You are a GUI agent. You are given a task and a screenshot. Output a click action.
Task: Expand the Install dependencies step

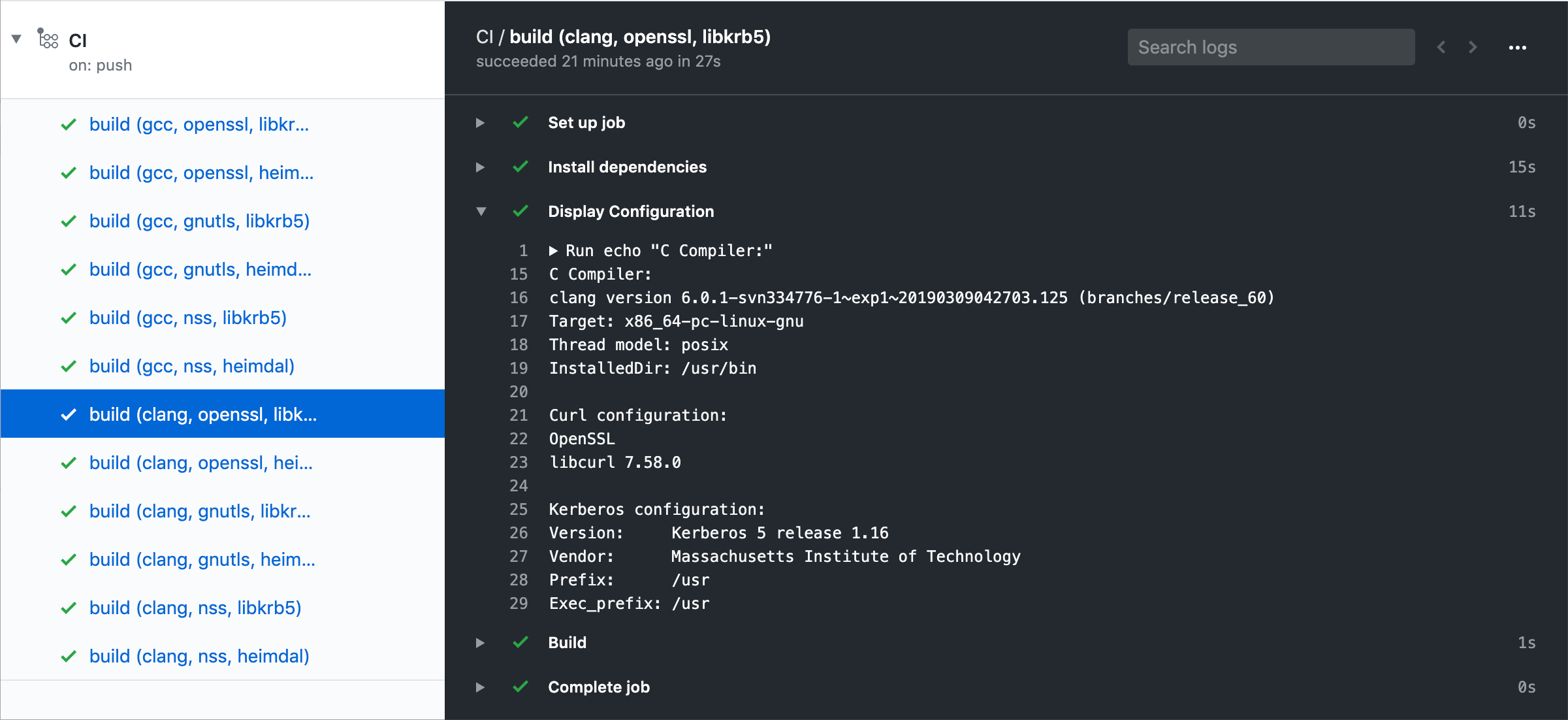(x=480, y=167)
